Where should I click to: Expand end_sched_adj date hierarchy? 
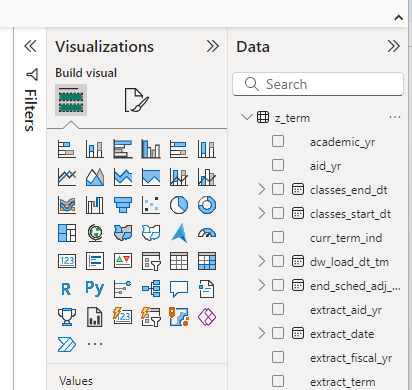[262, 285]
